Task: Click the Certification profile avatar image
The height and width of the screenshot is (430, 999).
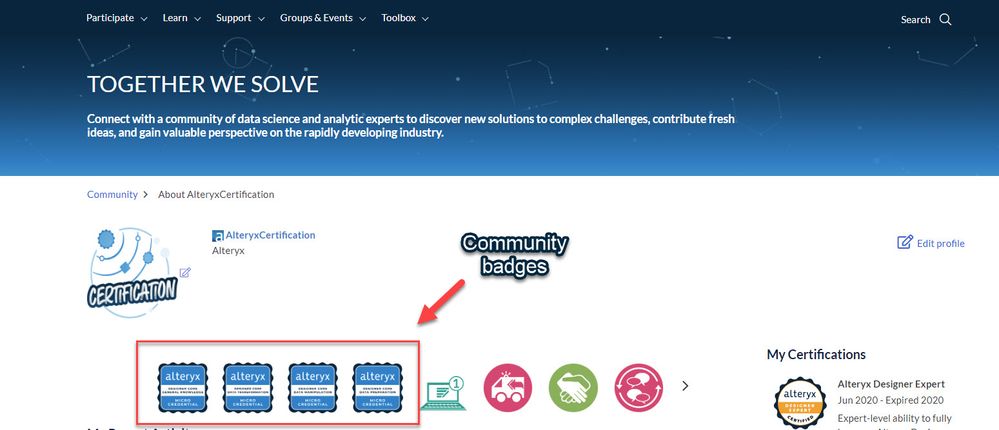Action: 133,273
